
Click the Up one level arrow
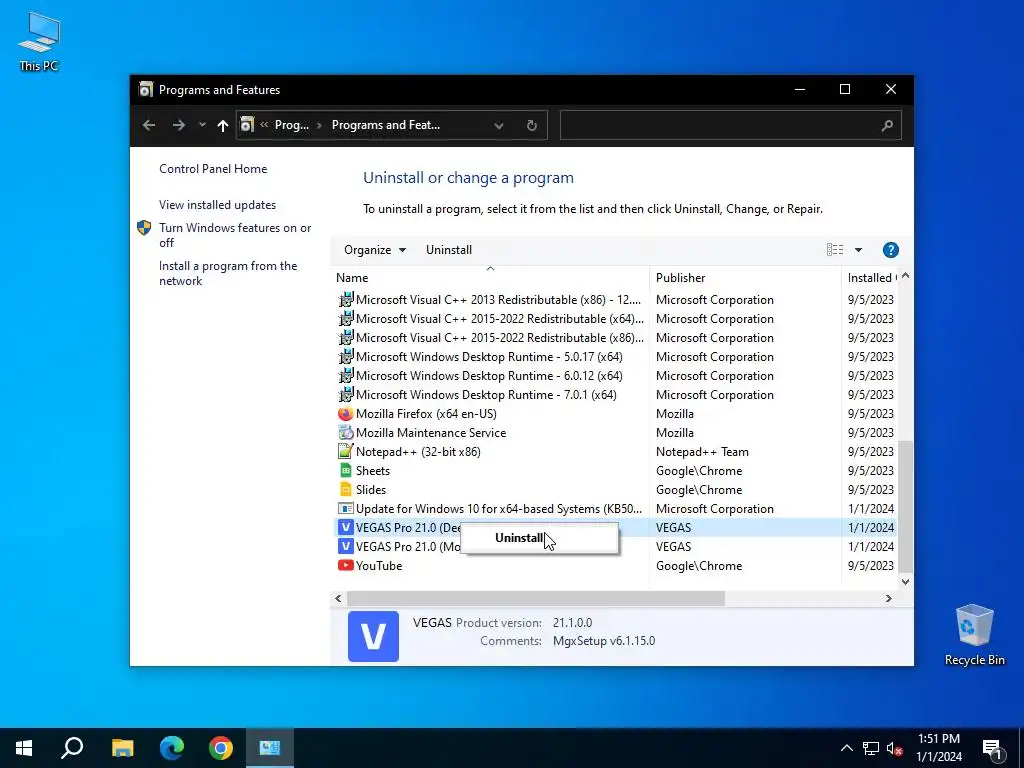pyautogui.click(x=223, y=125)
